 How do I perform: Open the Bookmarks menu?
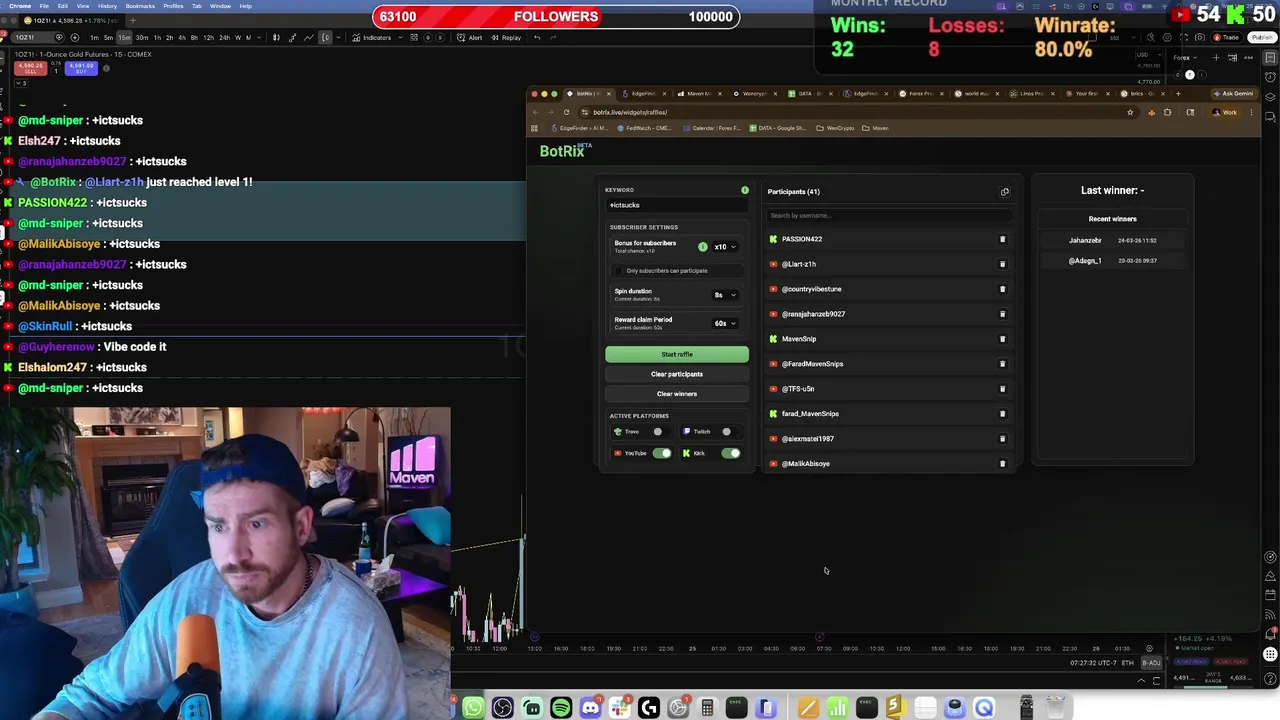pos(140,6)
